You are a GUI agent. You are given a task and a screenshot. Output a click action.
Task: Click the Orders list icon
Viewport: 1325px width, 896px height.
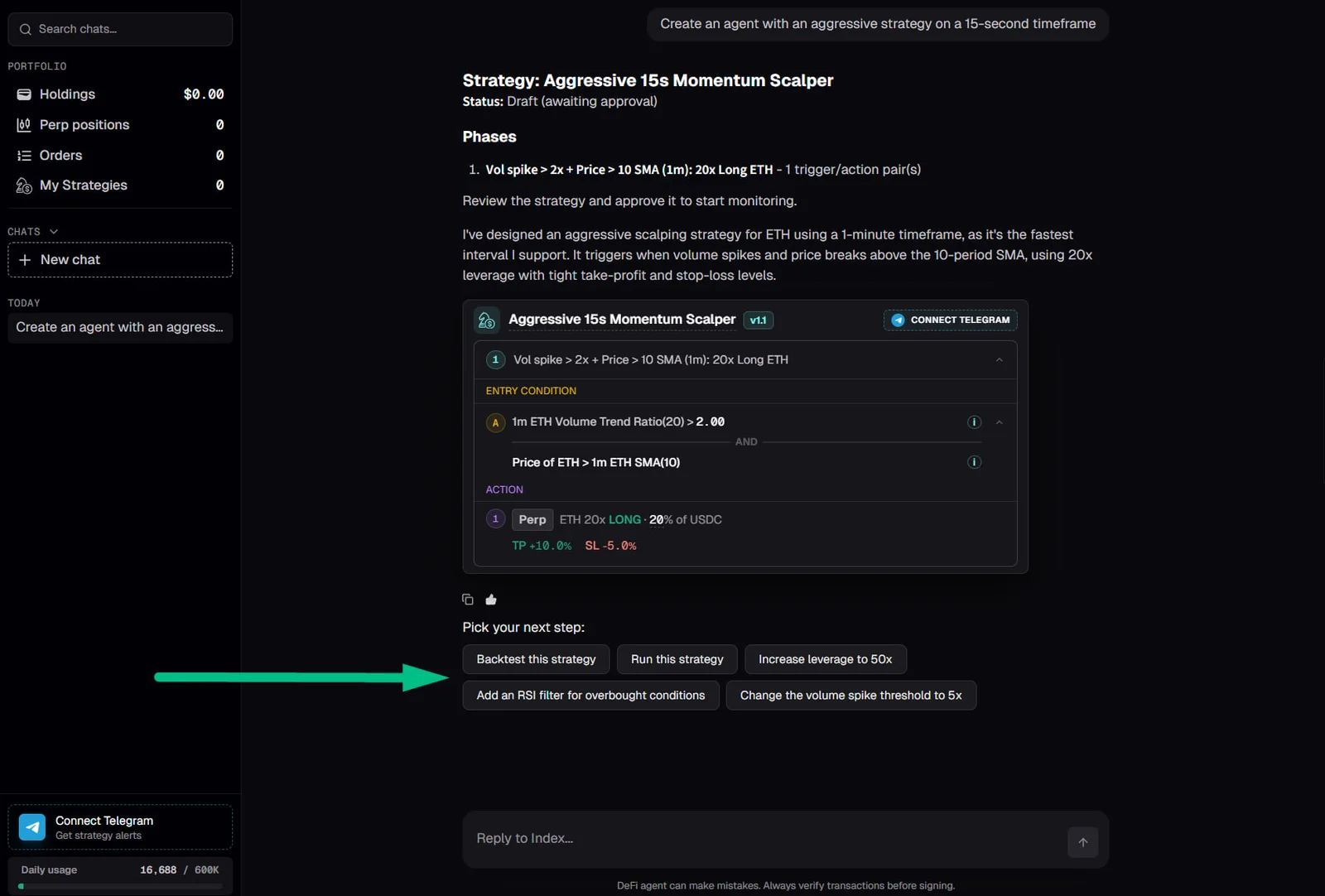(x=24, y=156)
